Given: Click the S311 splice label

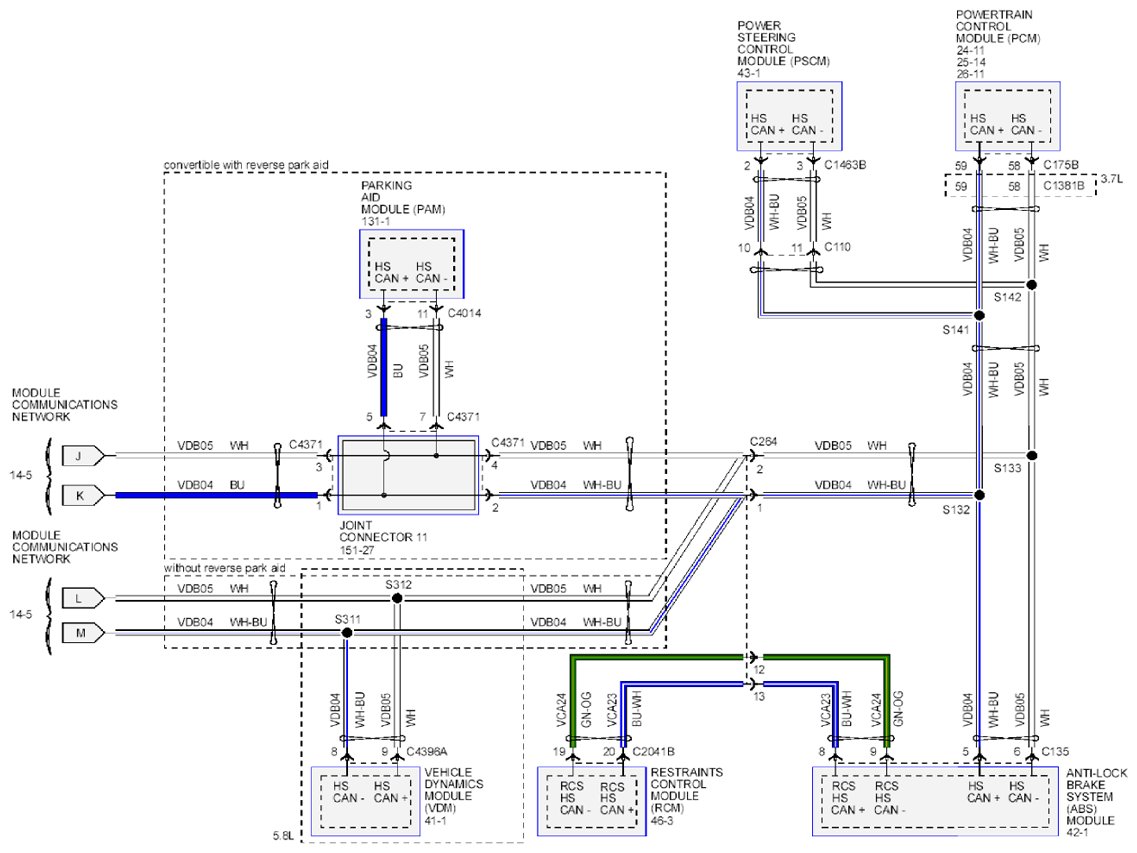Looking at the screenshot, I should click(347, 619).
